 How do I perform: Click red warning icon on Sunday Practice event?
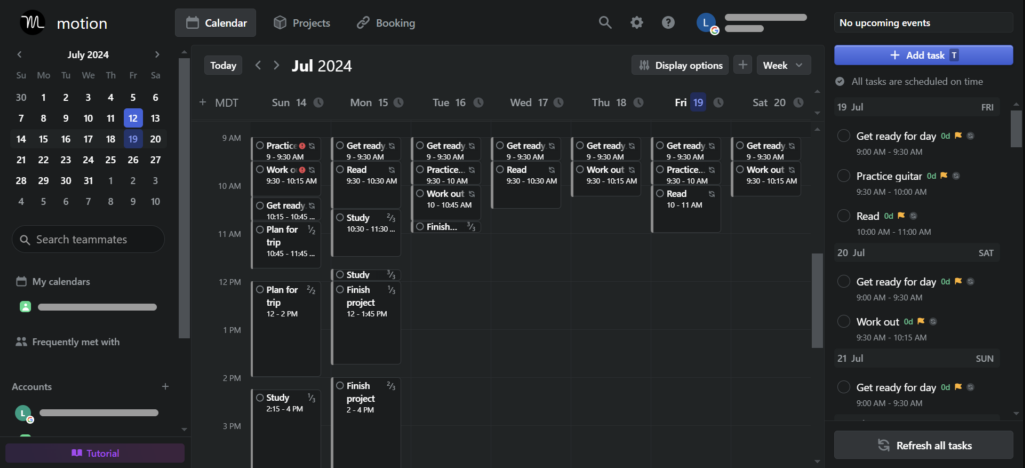(302, 146)
